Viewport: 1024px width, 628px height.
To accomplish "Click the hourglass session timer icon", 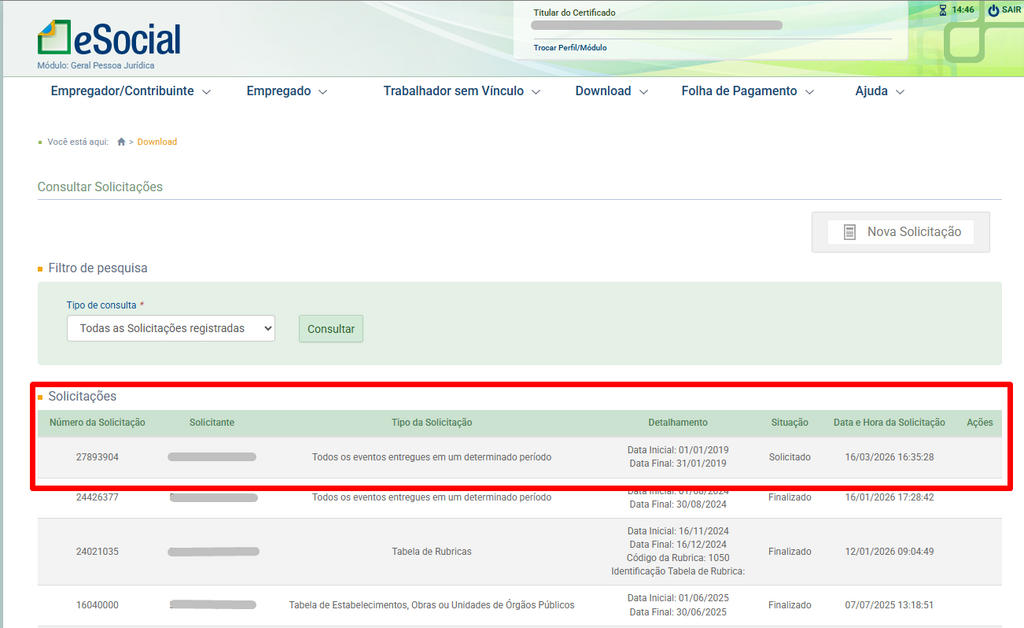I will (941, 10).
